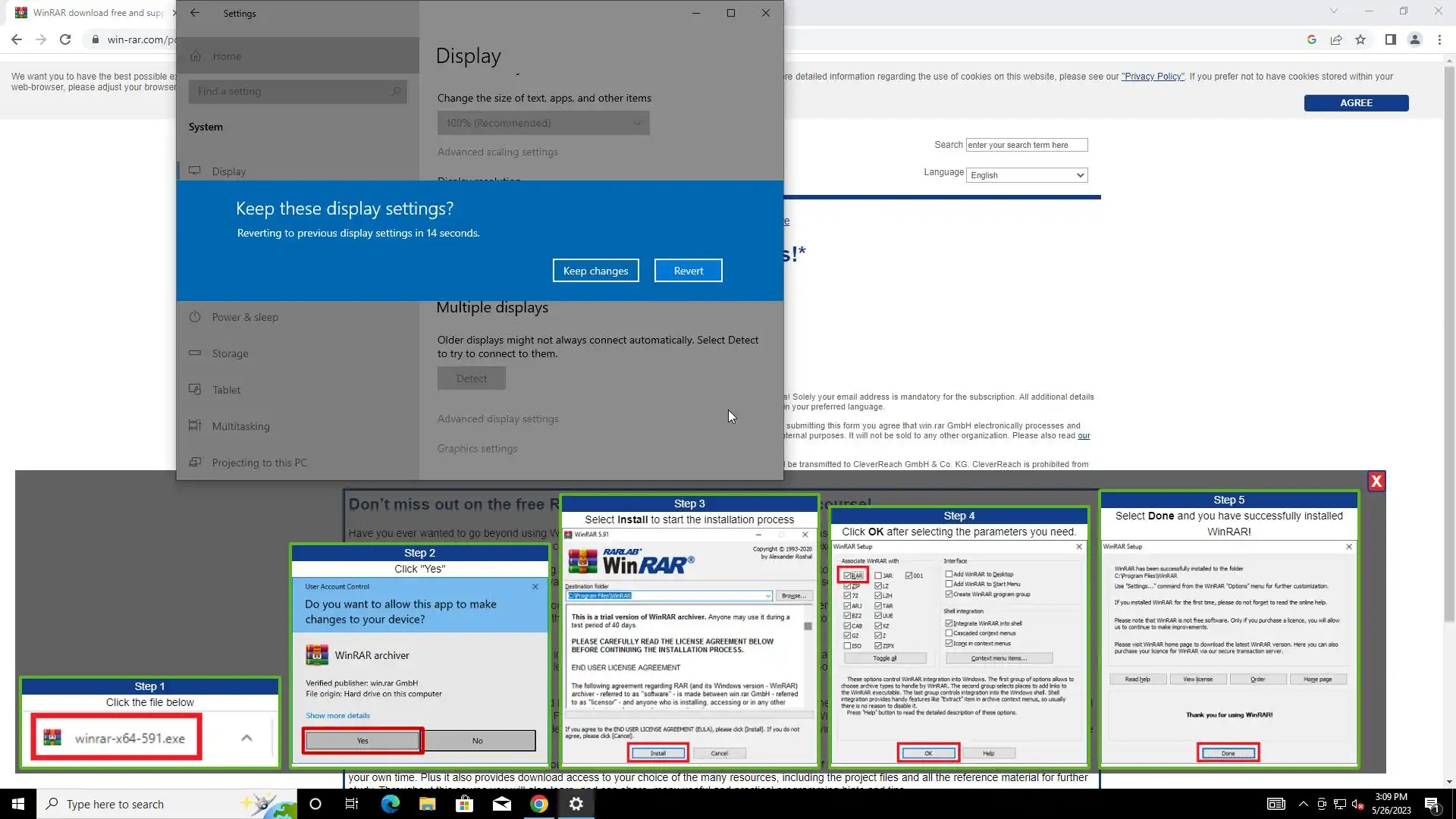Launch Microsoft Edge from taskbar
The height and width of the screenshot is (819, 1456).
(x=390, y=804)
